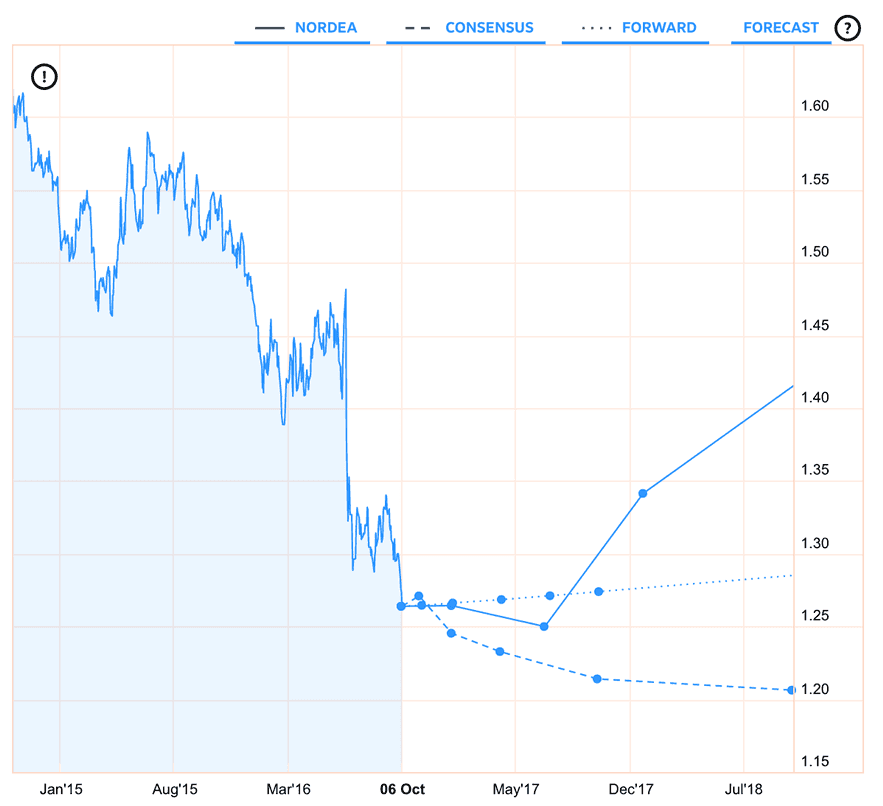Screen dimensions: 883x806
Task: Click the question mark help icon
Action: pyautogui.click(x=848, y=28)
